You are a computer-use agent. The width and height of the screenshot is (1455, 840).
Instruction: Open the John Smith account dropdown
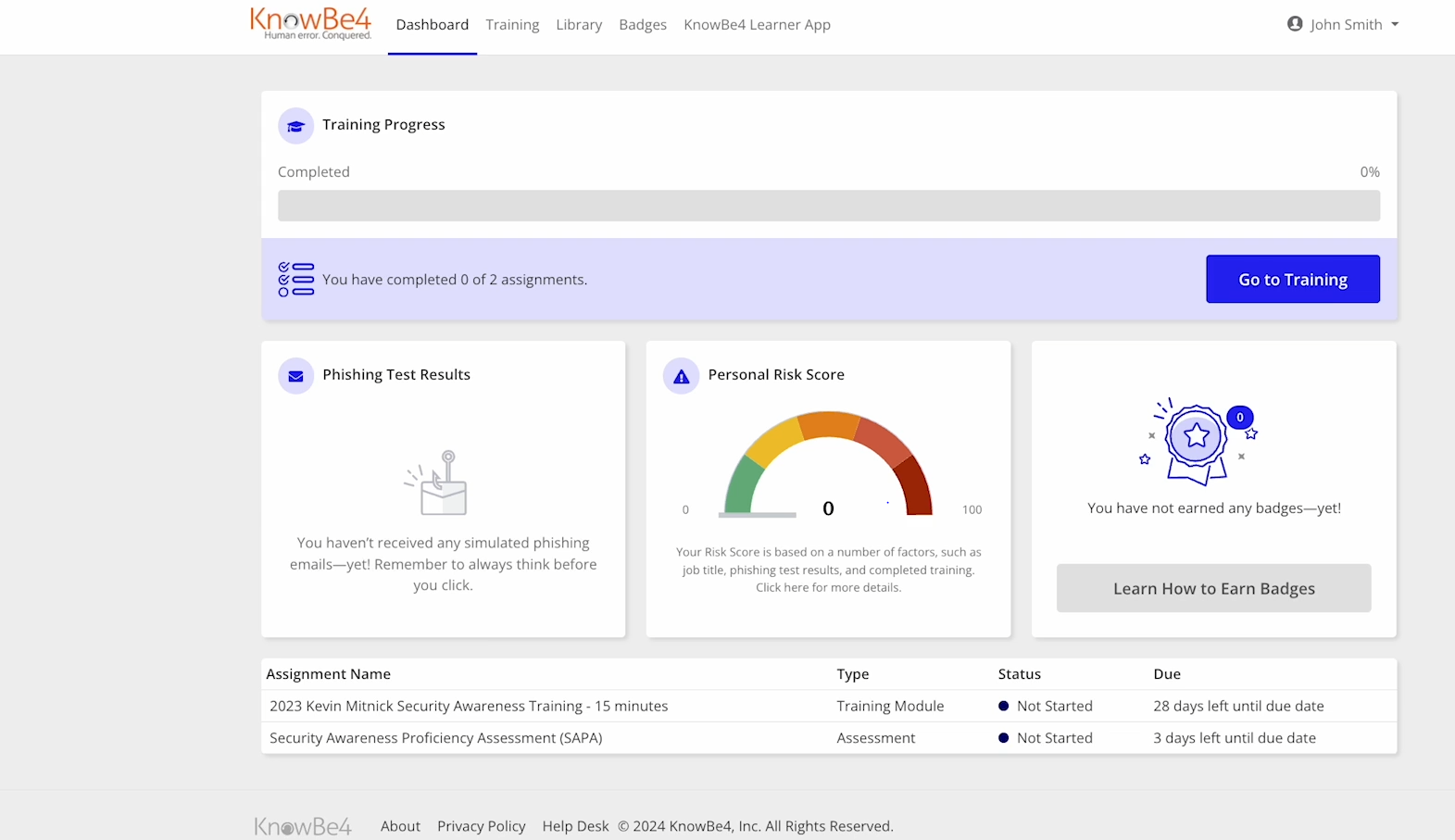[1344, 24]
